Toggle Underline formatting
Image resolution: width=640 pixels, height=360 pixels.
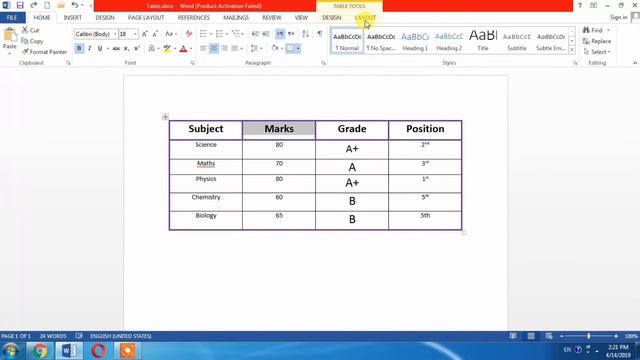click(x=100, y=49)
